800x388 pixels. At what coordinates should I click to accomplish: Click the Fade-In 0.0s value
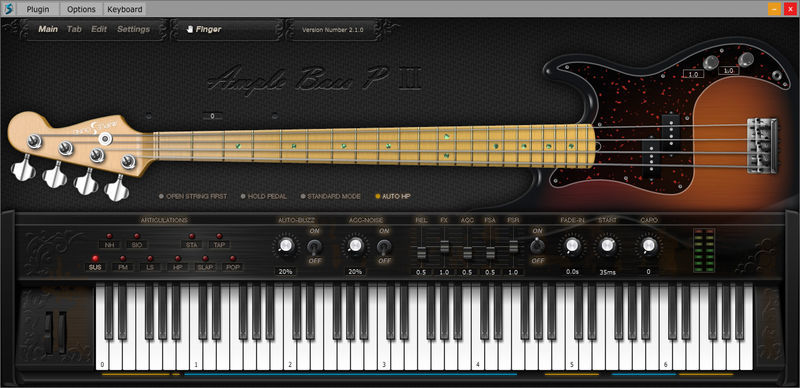(572, 272)
